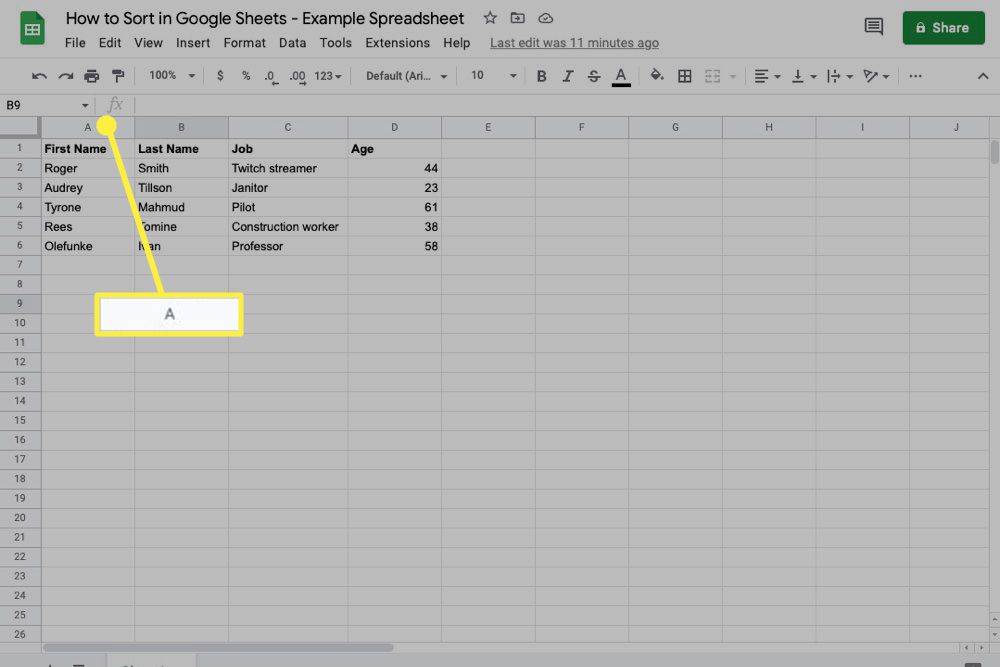Decrease decimal places icon
Viewport: 1000px width, 667px height.
tap(271, 77)
